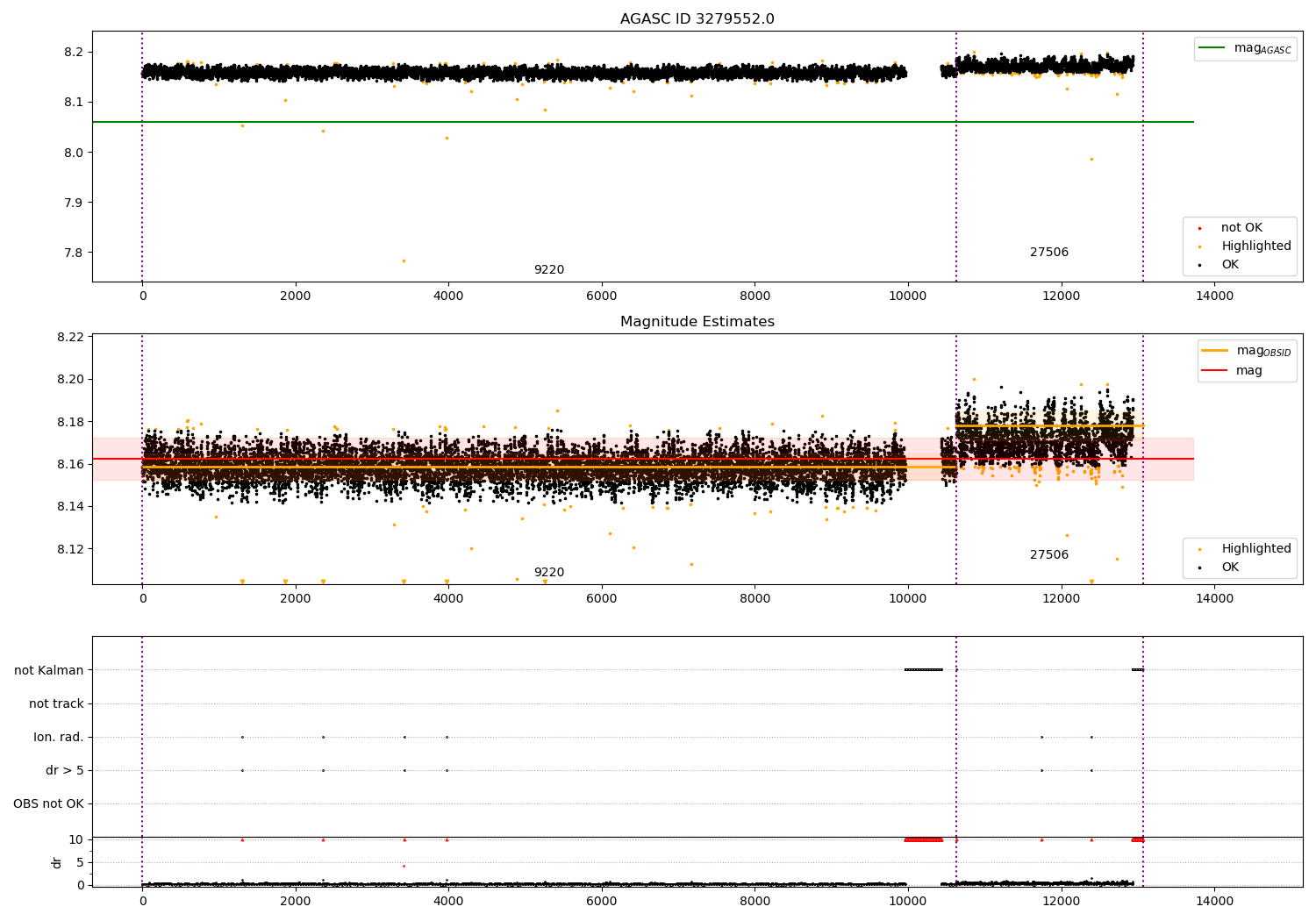Click the "not Kalman" black marker row near 10000

[923, 670]
